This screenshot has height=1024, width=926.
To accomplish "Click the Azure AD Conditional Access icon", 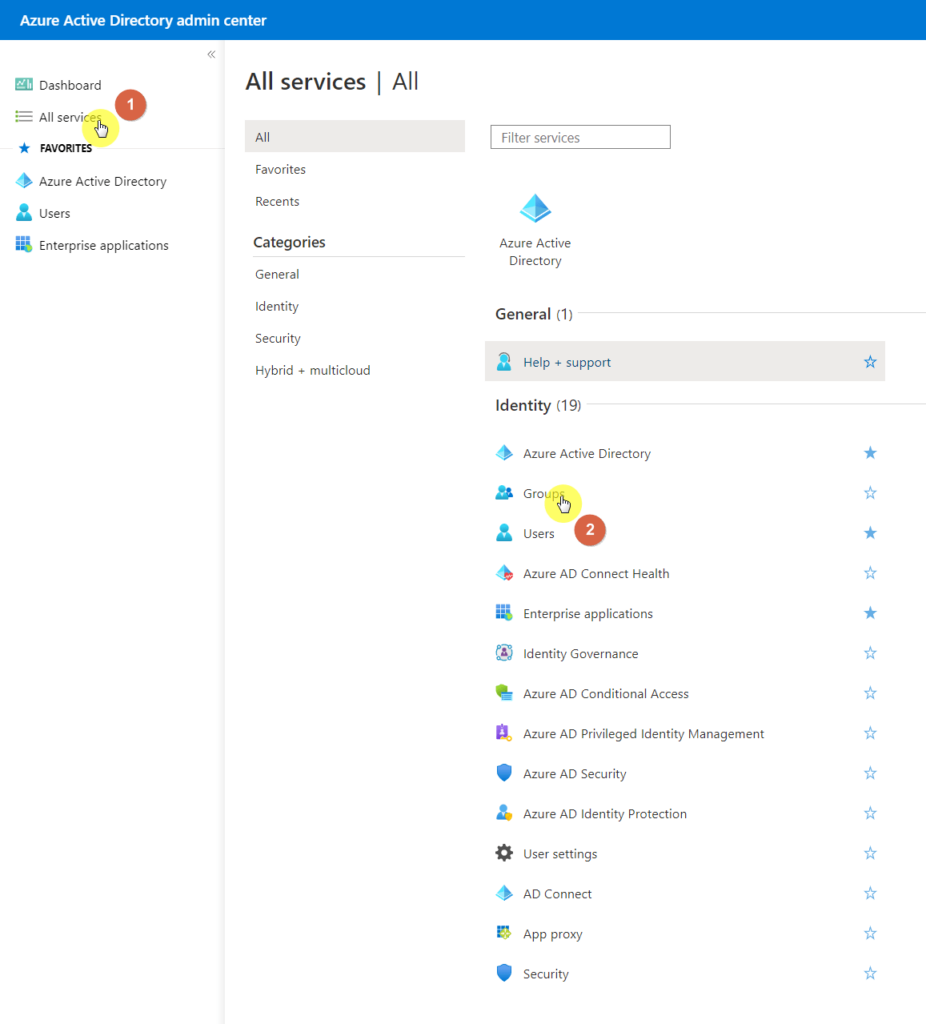I will point(504,693).
